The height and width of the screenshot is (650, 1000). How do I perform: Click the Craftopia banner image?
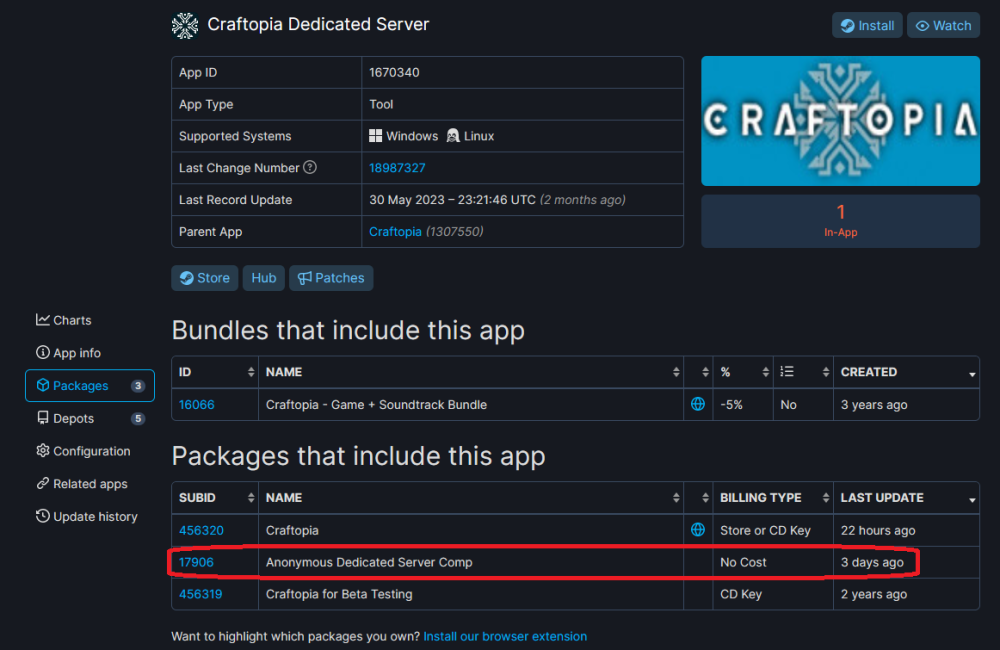click(x=841, y=121)
